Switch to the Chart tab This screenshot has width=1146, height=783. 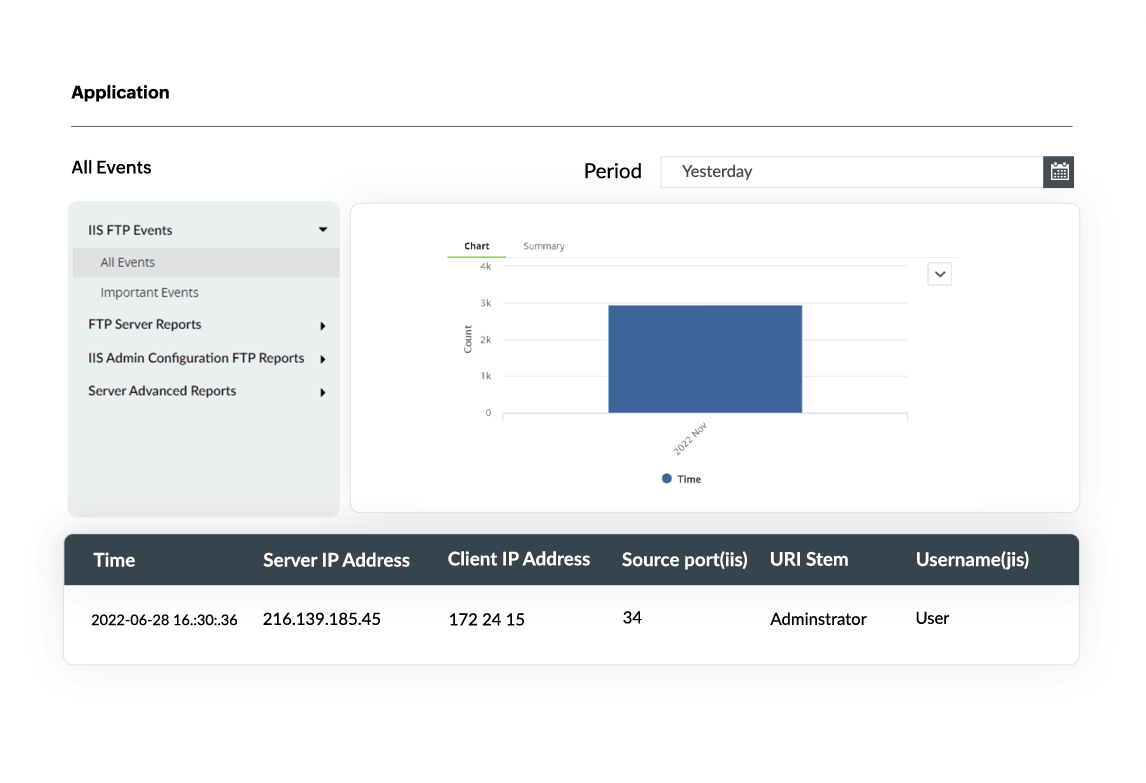point(477,246)
